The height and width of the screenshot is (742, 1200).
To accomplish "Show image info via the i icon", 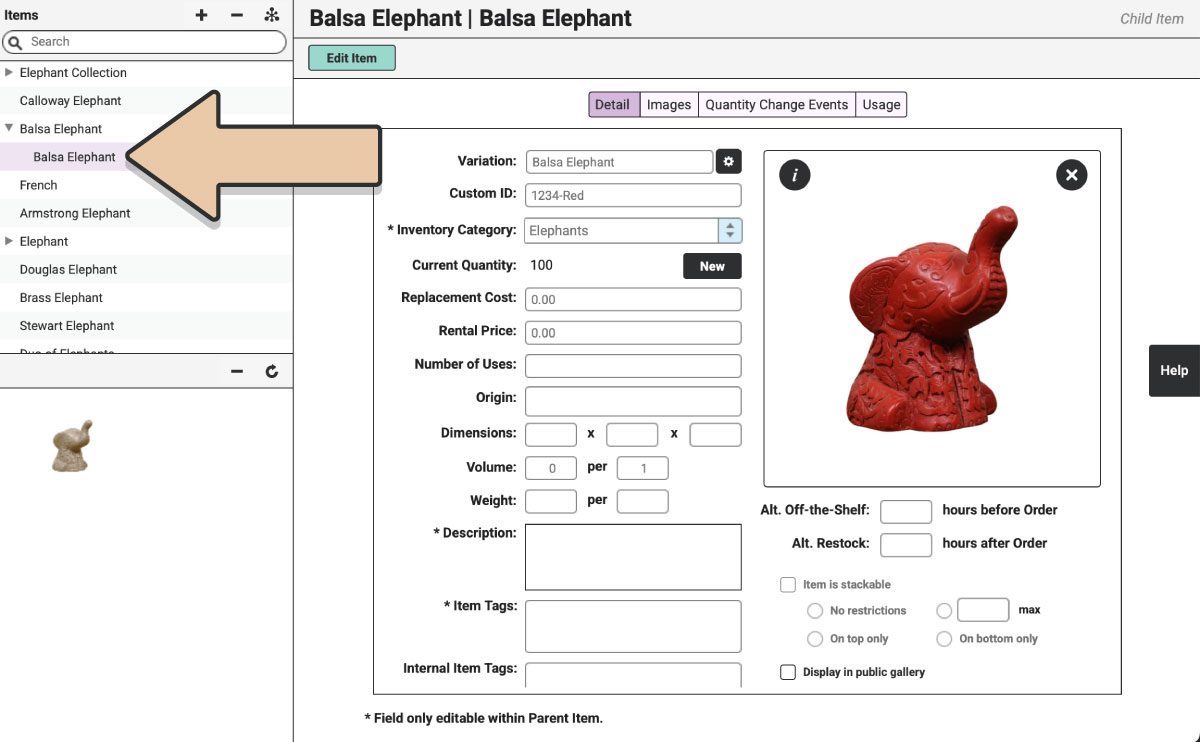I will 795,175.
